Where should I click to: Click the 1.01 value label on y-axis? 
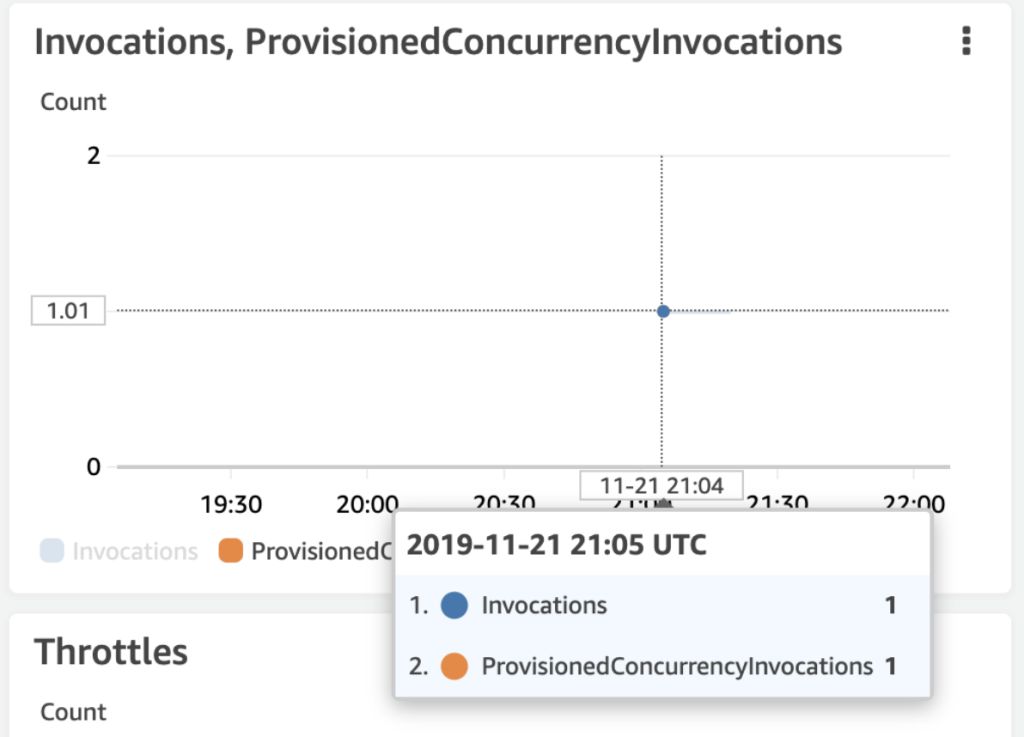pyautogui.click(x=67, y=310)
